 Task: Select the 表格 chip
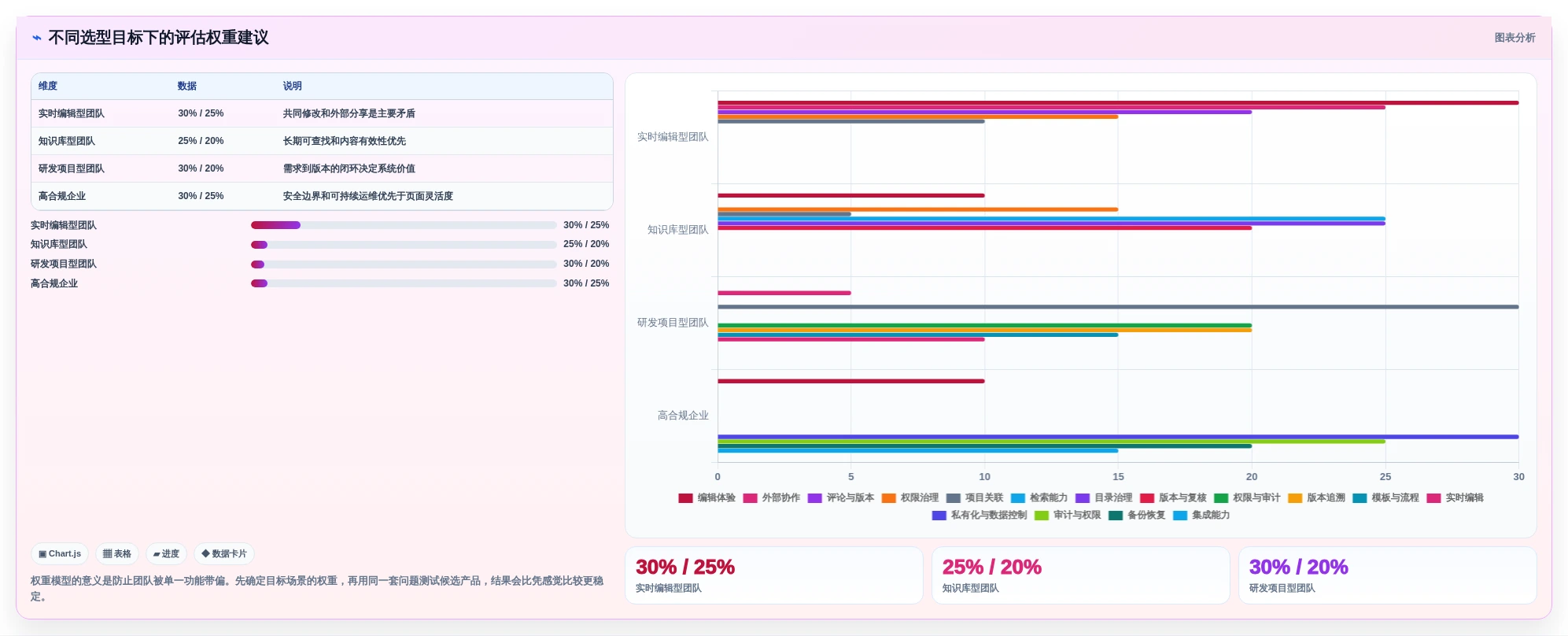coord(117,554)
